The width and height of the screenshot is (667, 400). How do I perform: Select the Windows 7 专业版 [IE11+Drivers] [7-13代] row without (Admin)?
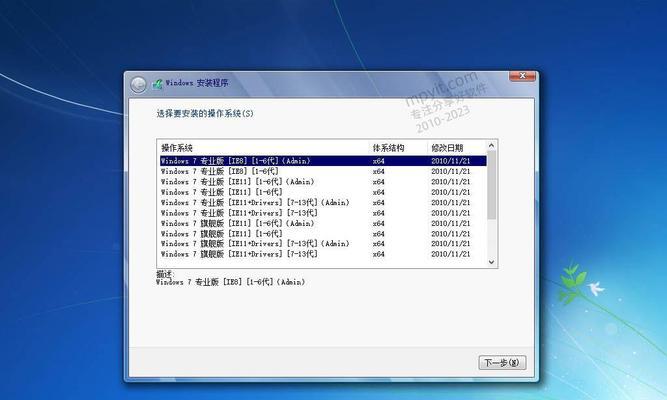tap(323, 213)
